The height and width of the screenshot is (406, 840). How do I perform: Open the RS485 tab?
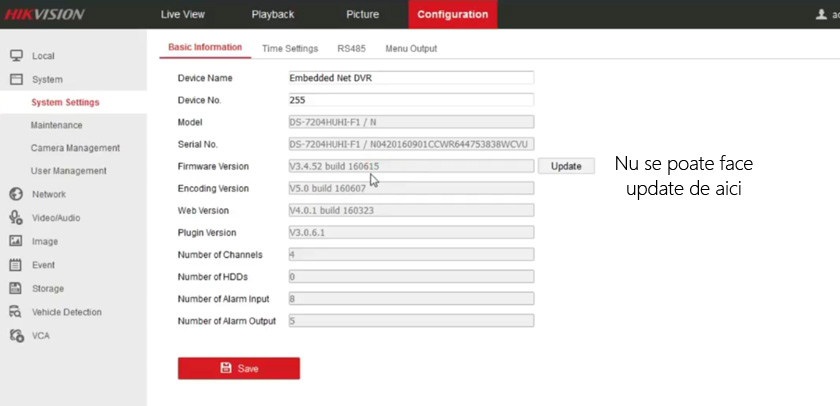coord(351,48)
